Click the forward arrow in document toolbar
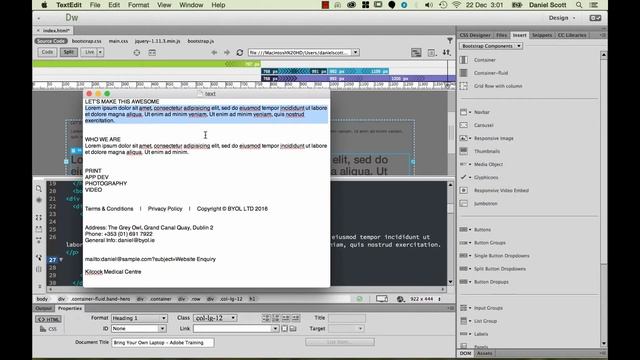The image size is (640, 360). coord(227,53)
